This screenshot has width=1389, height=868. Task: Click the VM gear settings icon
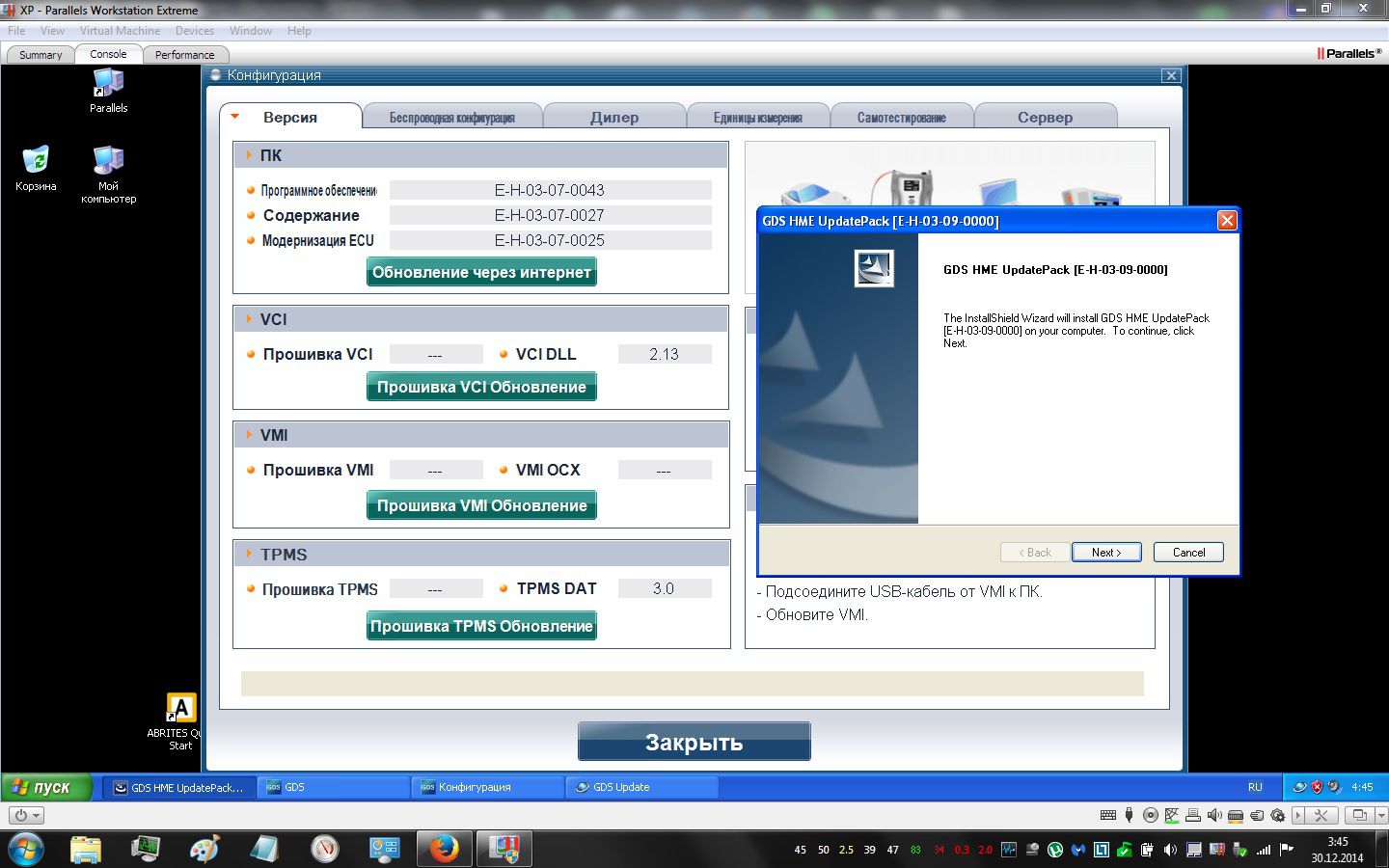1278,815
